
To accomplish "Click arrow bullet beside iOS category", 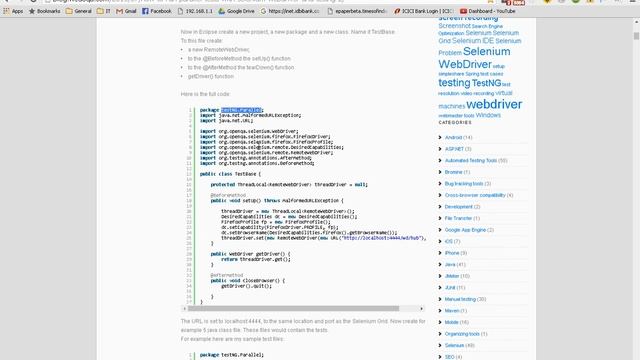I will pyautogui.click(x=440, y=242).
